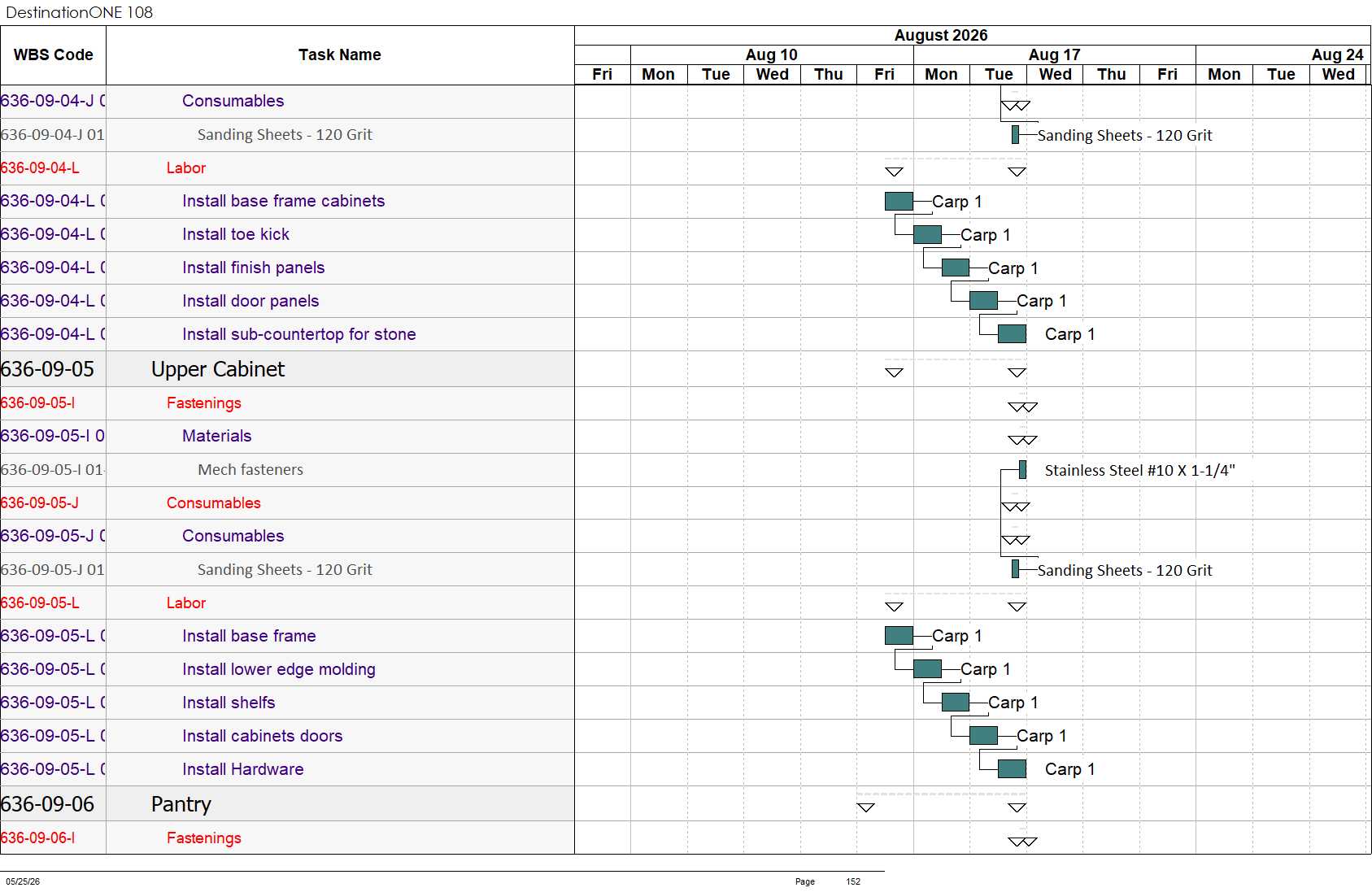
Task: Select the Install base frame task
Action: tap(249, 636)
